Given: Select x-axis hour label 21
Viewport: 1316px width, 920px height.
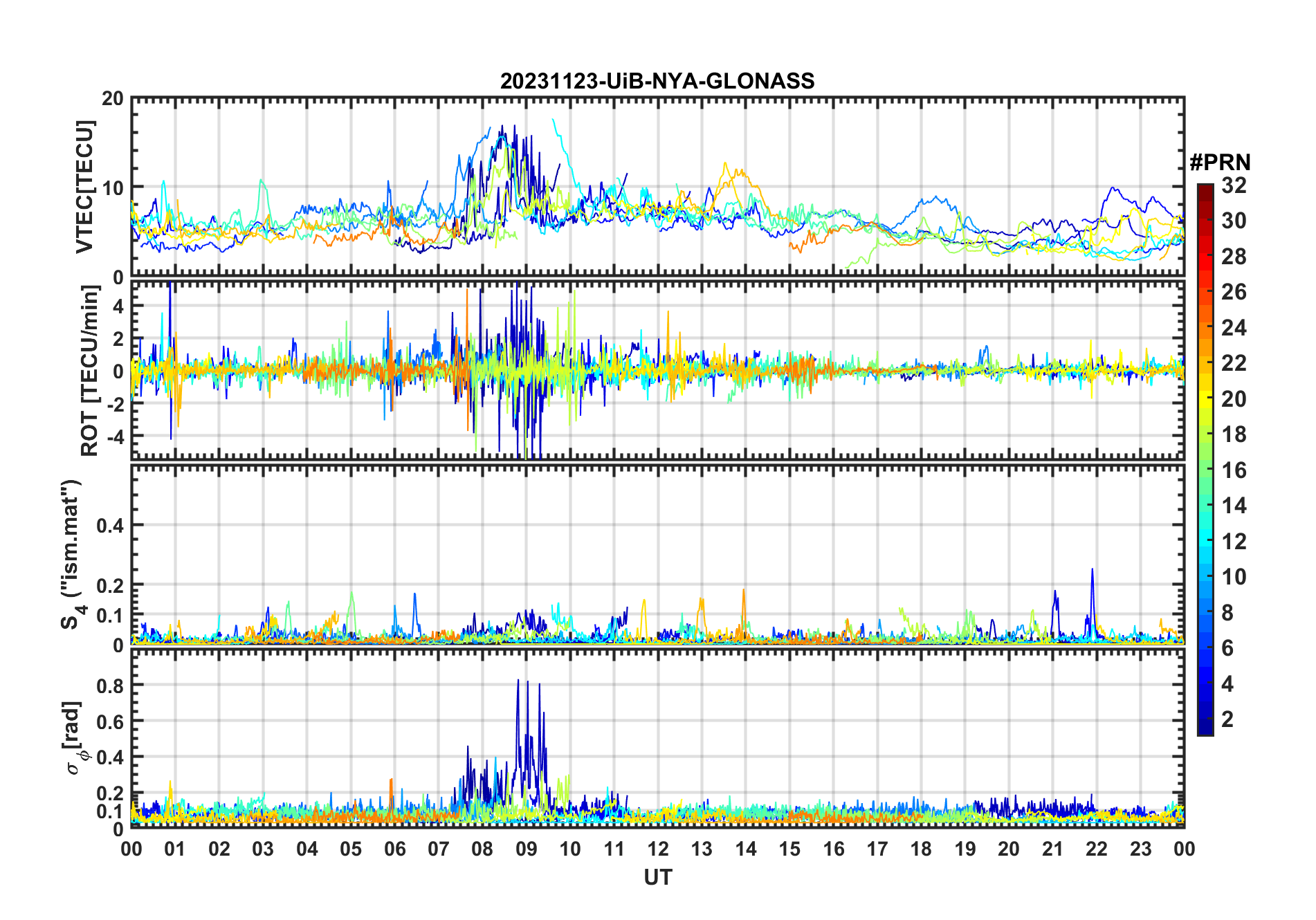Looking at the screenshot, I should click(1052, 849).
